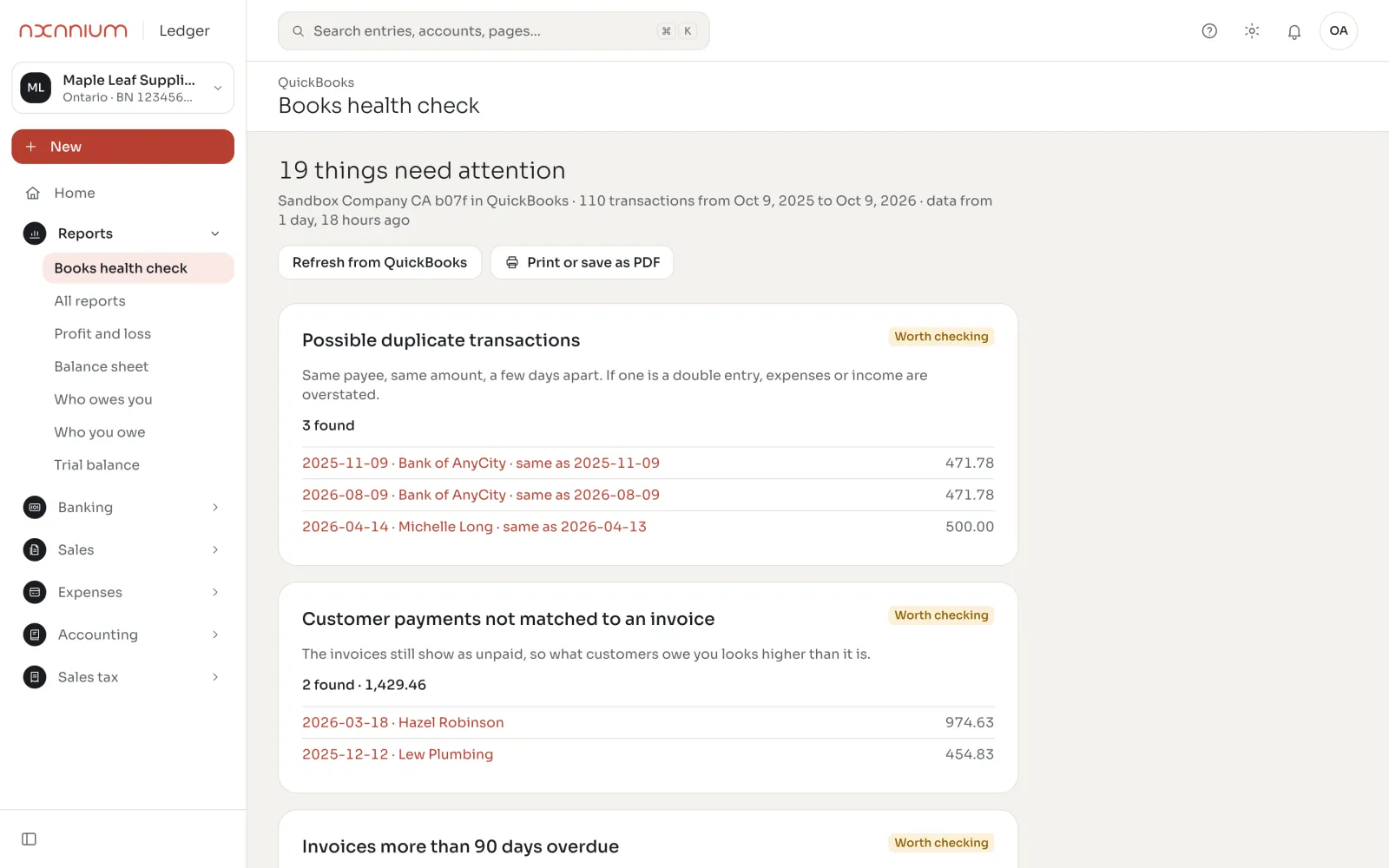Open notifications bell

pyautogui.click(x=1294, y=31)
